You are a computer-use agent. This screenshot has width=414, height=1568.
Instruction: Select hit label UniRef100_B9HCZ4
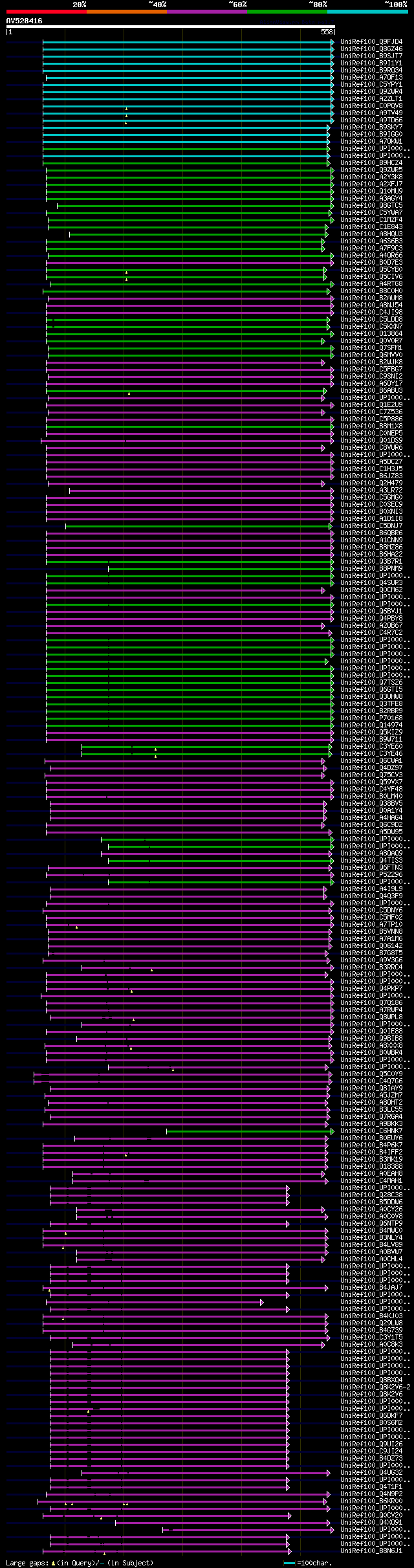coord(371,162)
